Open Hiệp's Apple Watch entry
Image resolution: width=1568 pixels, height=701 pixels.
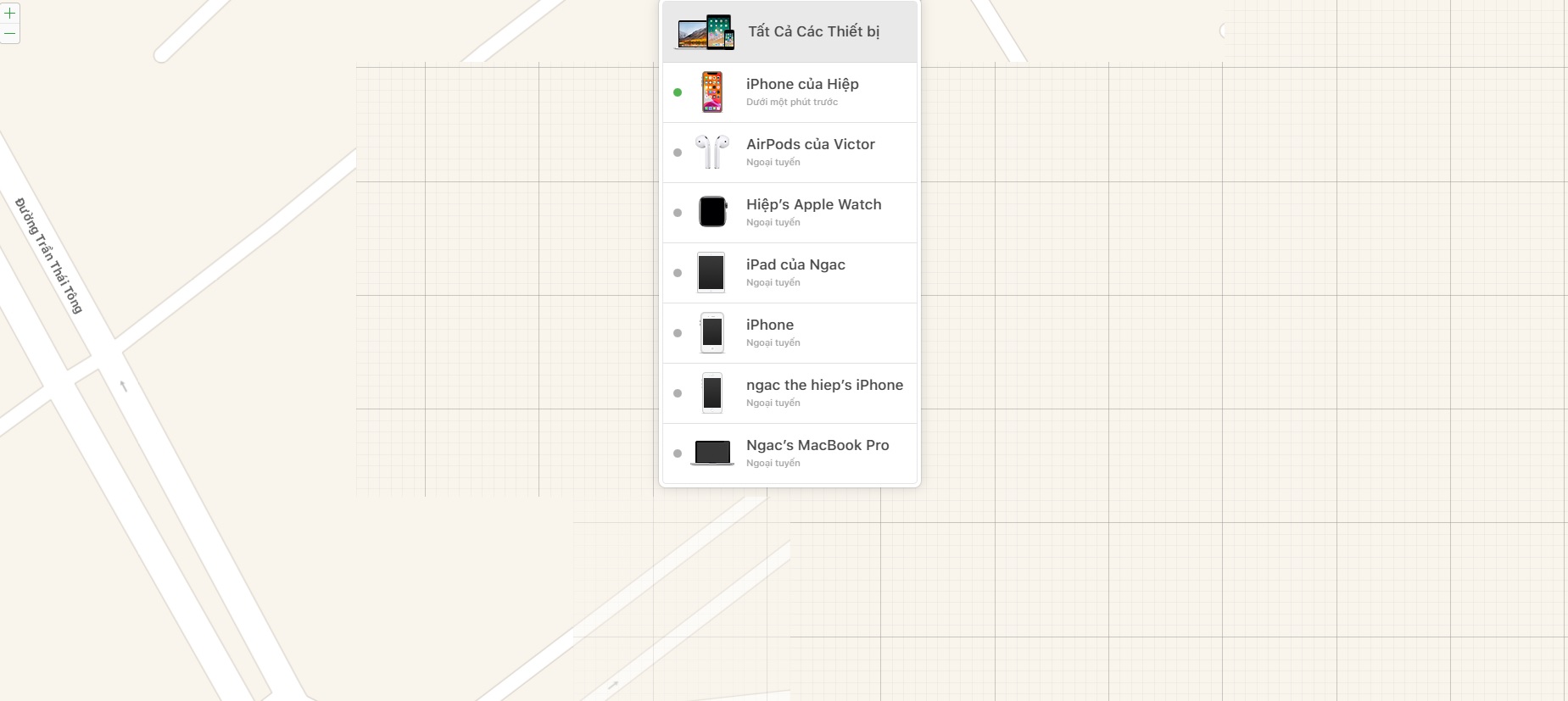[790, 213]
